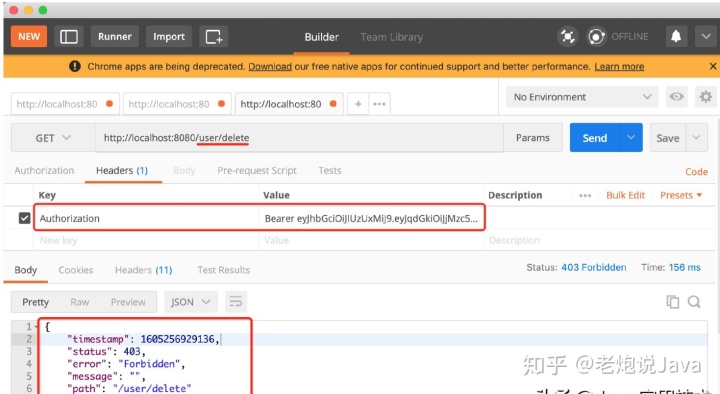The image size is (720, 394).
Task: Save the request
Action: click(668, 138)
